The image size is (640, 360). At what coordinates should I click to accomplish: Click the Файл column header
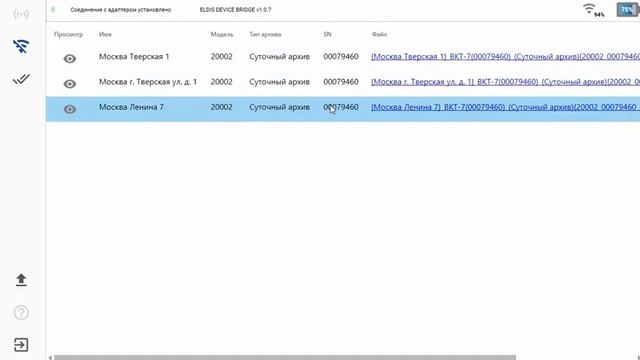(x=379, y=34)
